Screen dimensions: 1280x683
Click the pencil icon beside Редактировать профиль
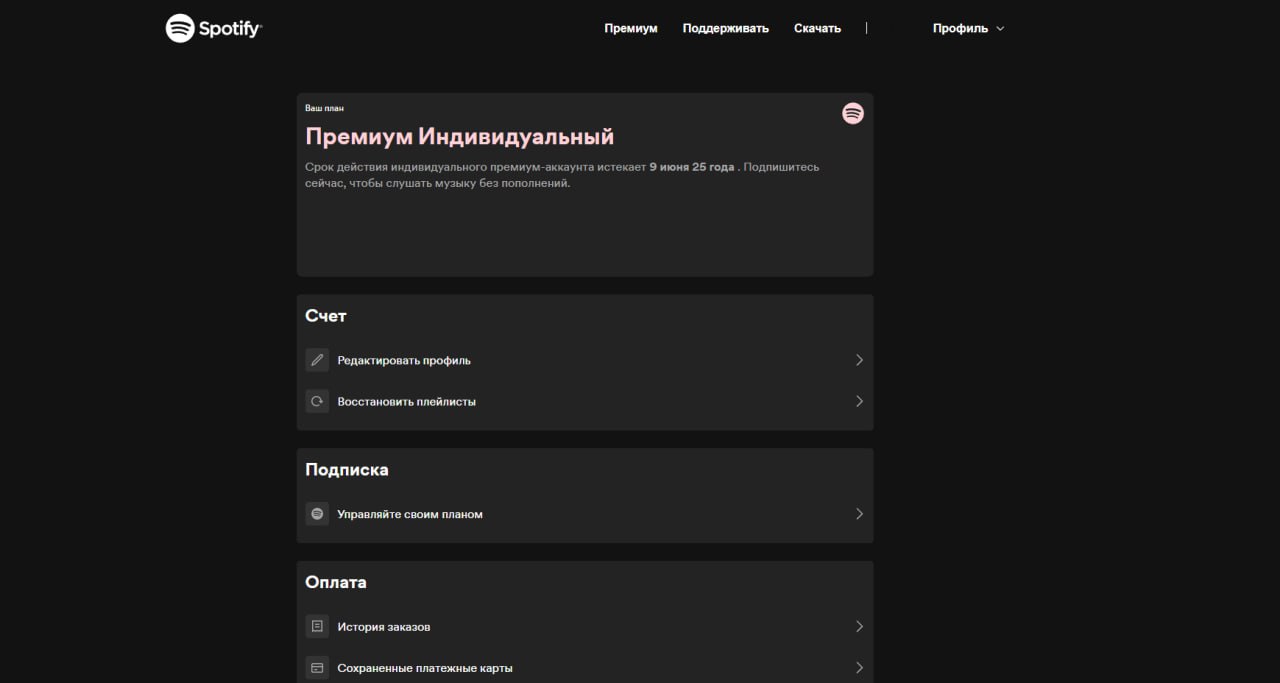tap(317, 360)
